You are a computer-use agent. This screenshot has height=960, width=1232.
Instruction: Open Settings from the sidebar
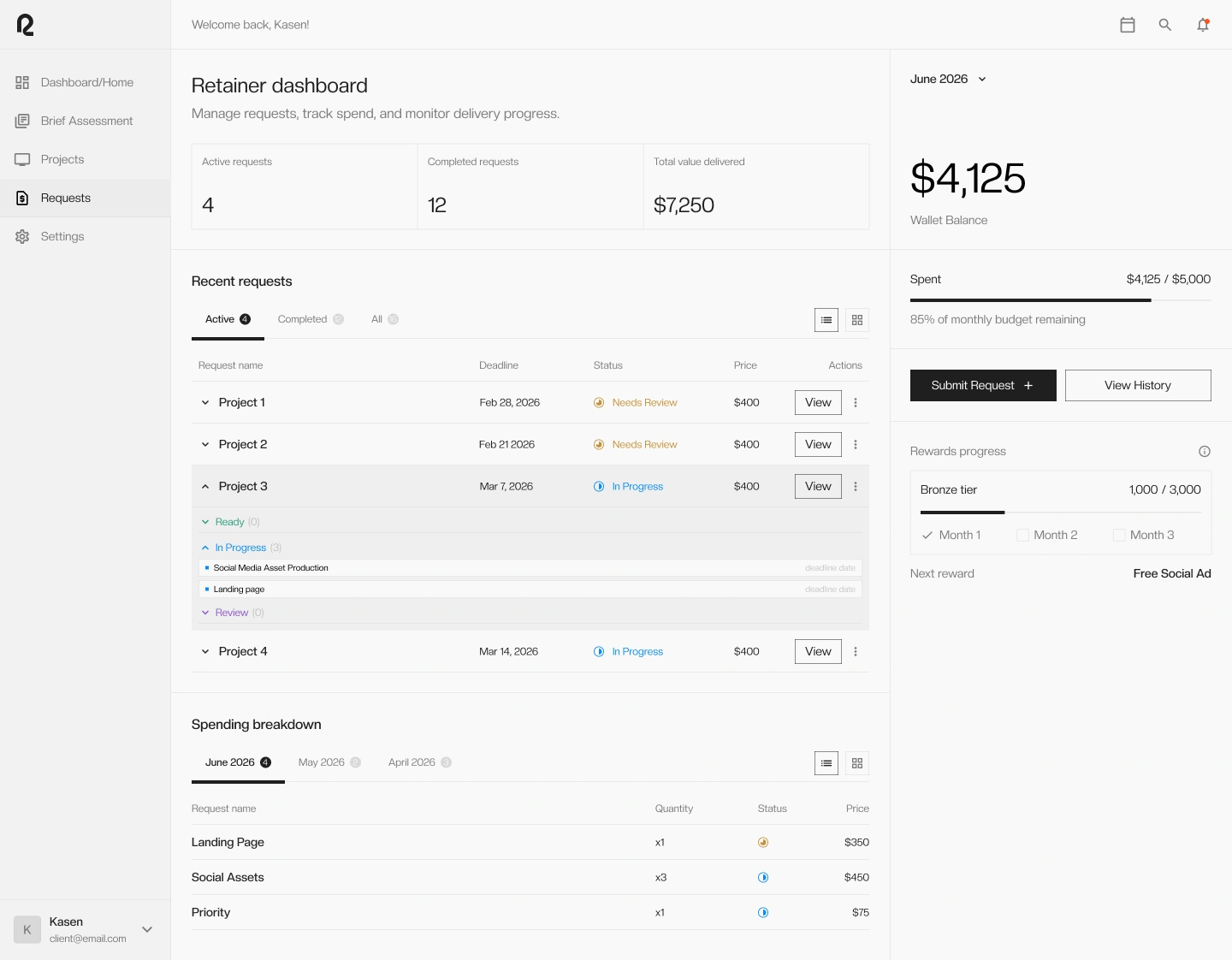coord(86,237)
